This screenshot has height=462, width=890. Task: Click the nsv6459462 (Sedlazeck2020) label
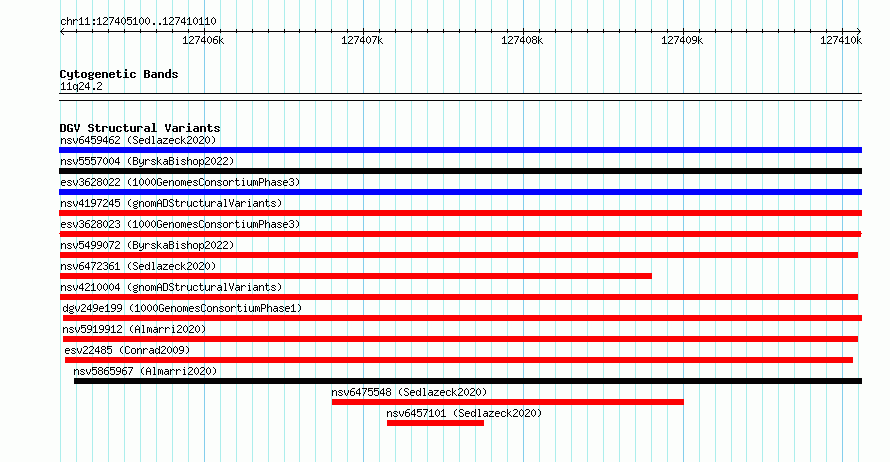138,140
